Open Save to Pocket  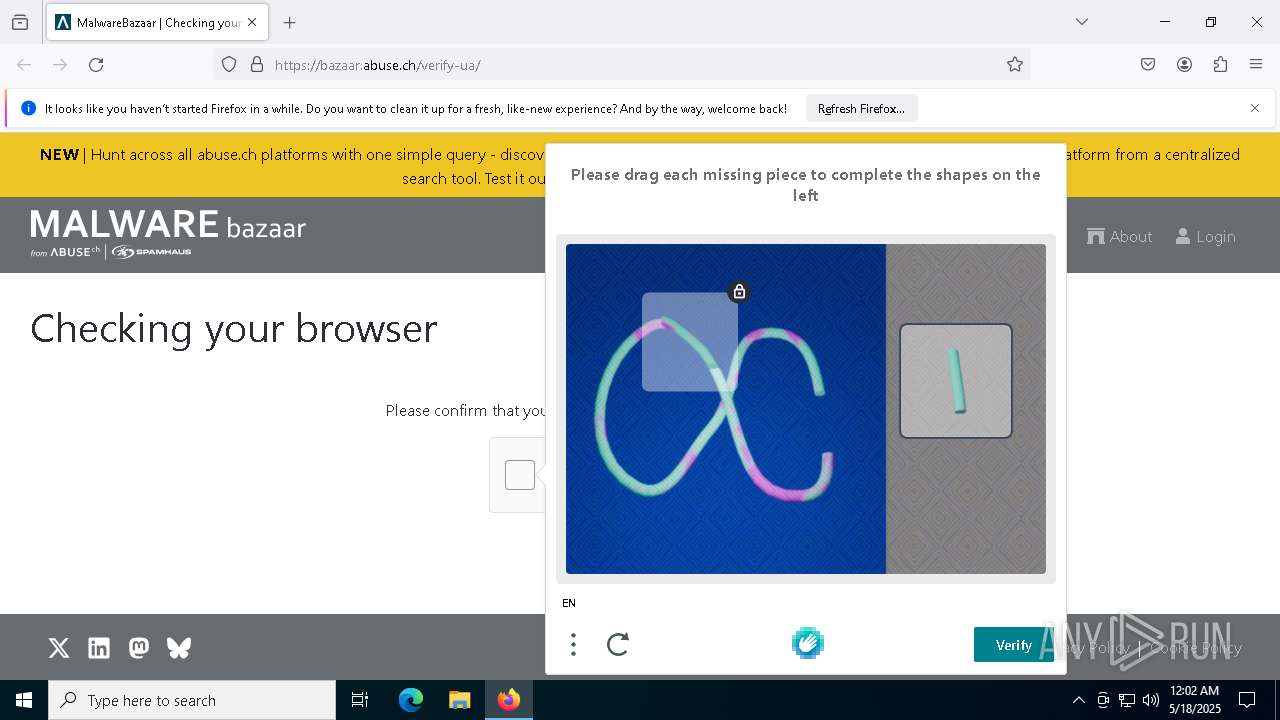pos(1148,65)
